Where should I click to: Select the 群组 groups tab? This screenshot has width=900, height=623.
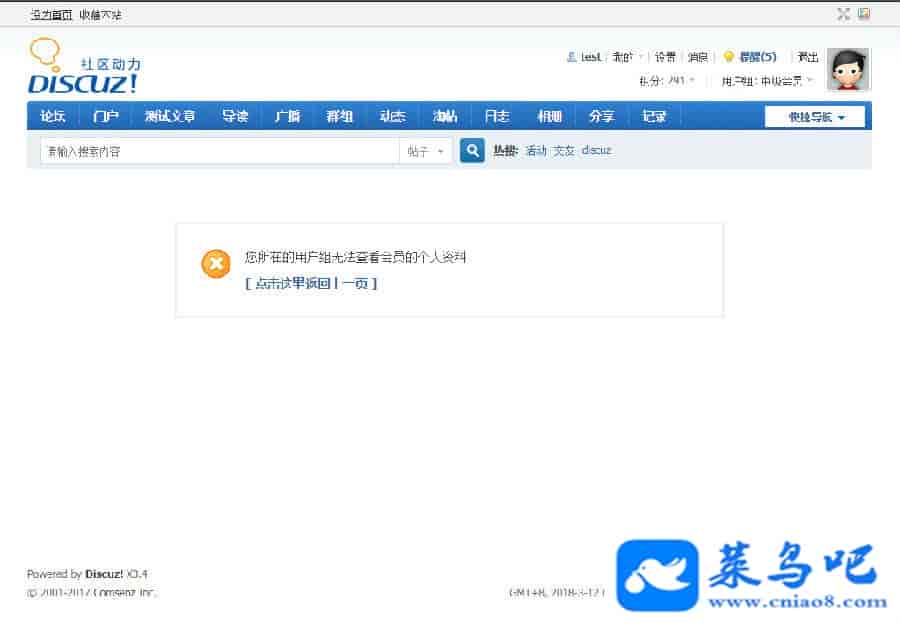pyautogui.click(x=339, y=116)
